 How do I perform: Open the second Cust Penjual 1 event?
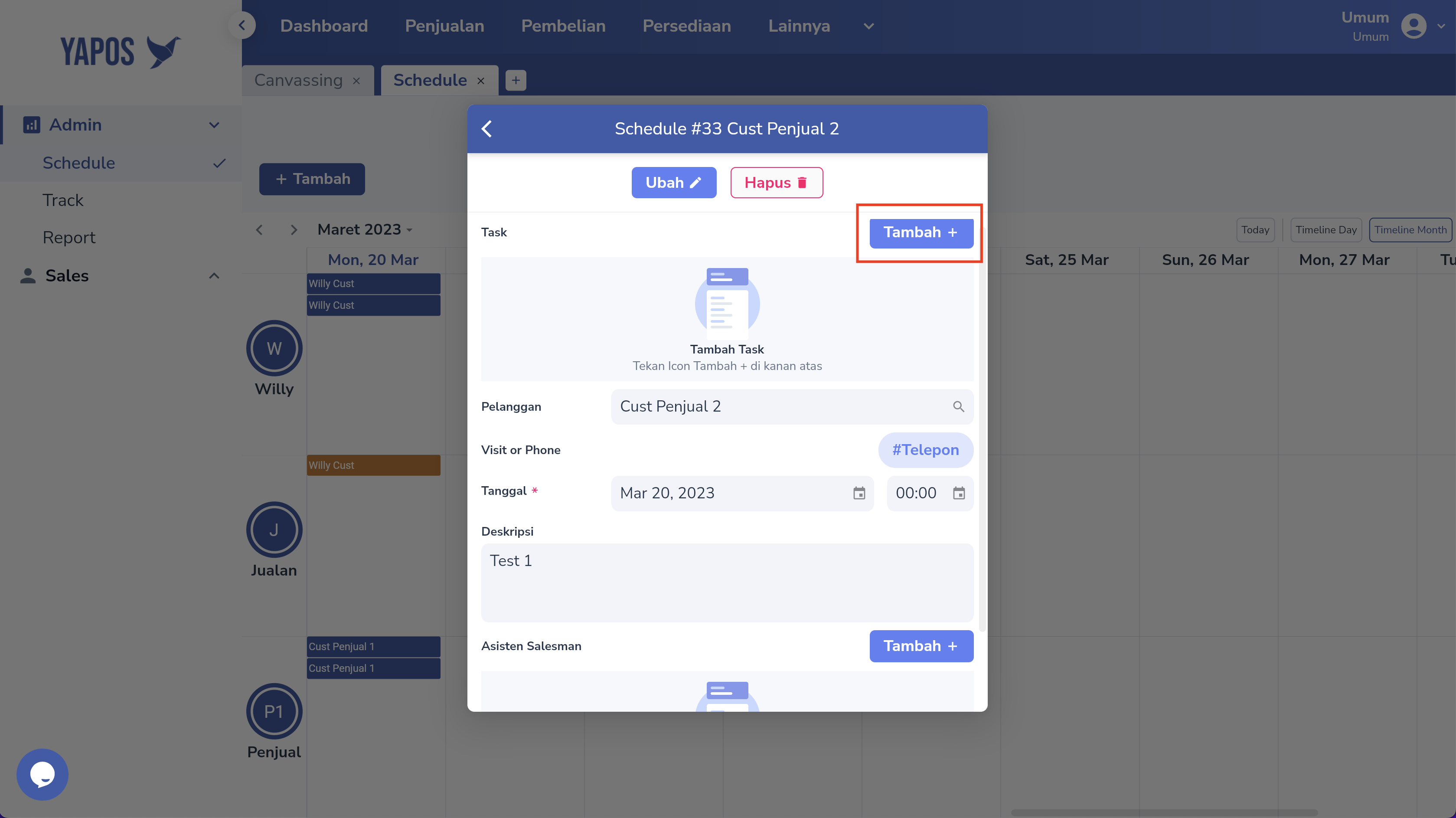374,668
